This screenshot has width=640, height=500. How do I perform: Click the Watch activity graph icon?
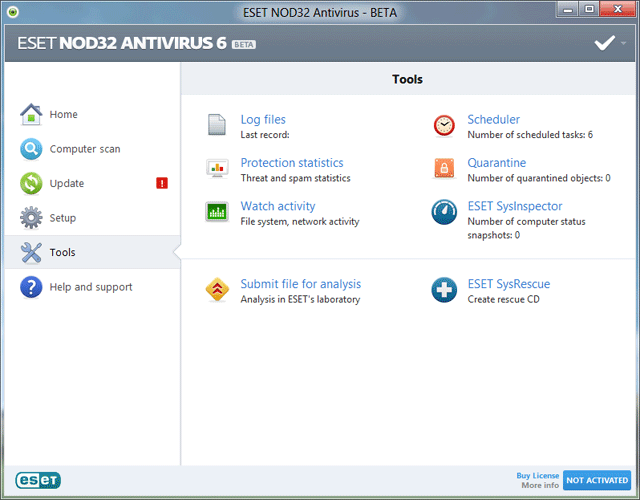pos(217,212)
